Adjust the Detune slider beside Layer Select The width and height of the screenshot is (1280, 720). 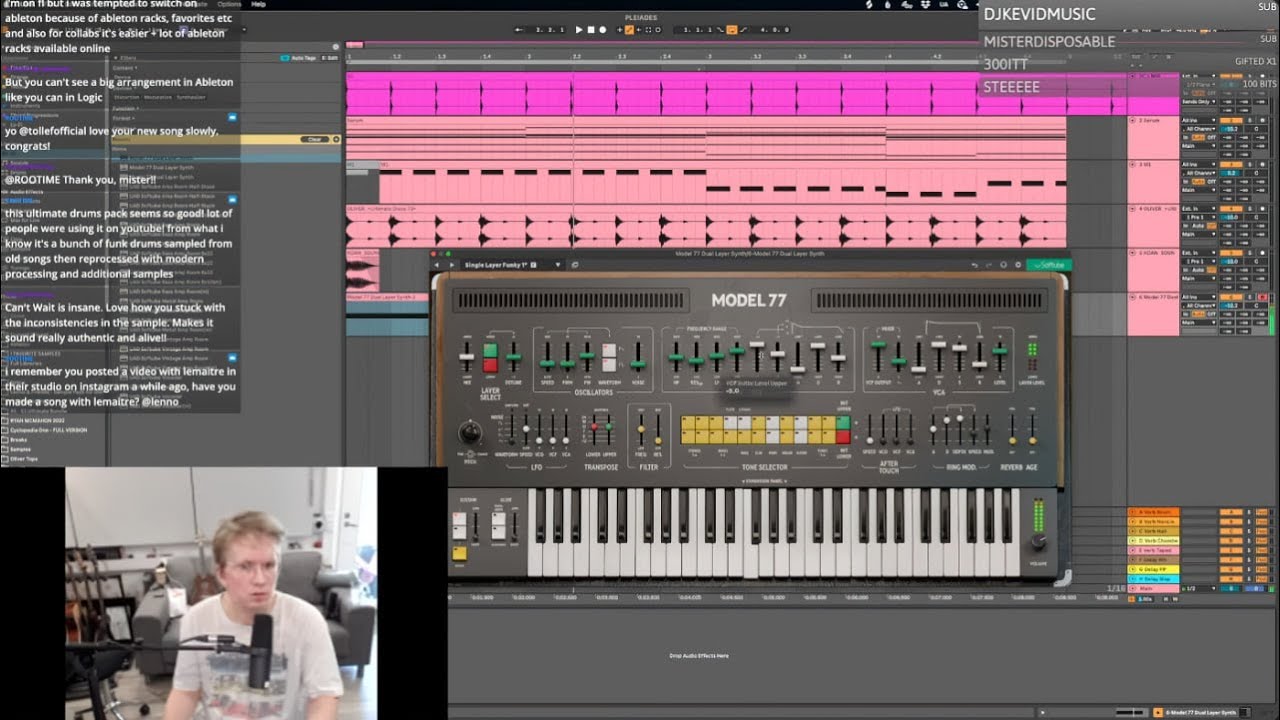(x=513, y=357)
